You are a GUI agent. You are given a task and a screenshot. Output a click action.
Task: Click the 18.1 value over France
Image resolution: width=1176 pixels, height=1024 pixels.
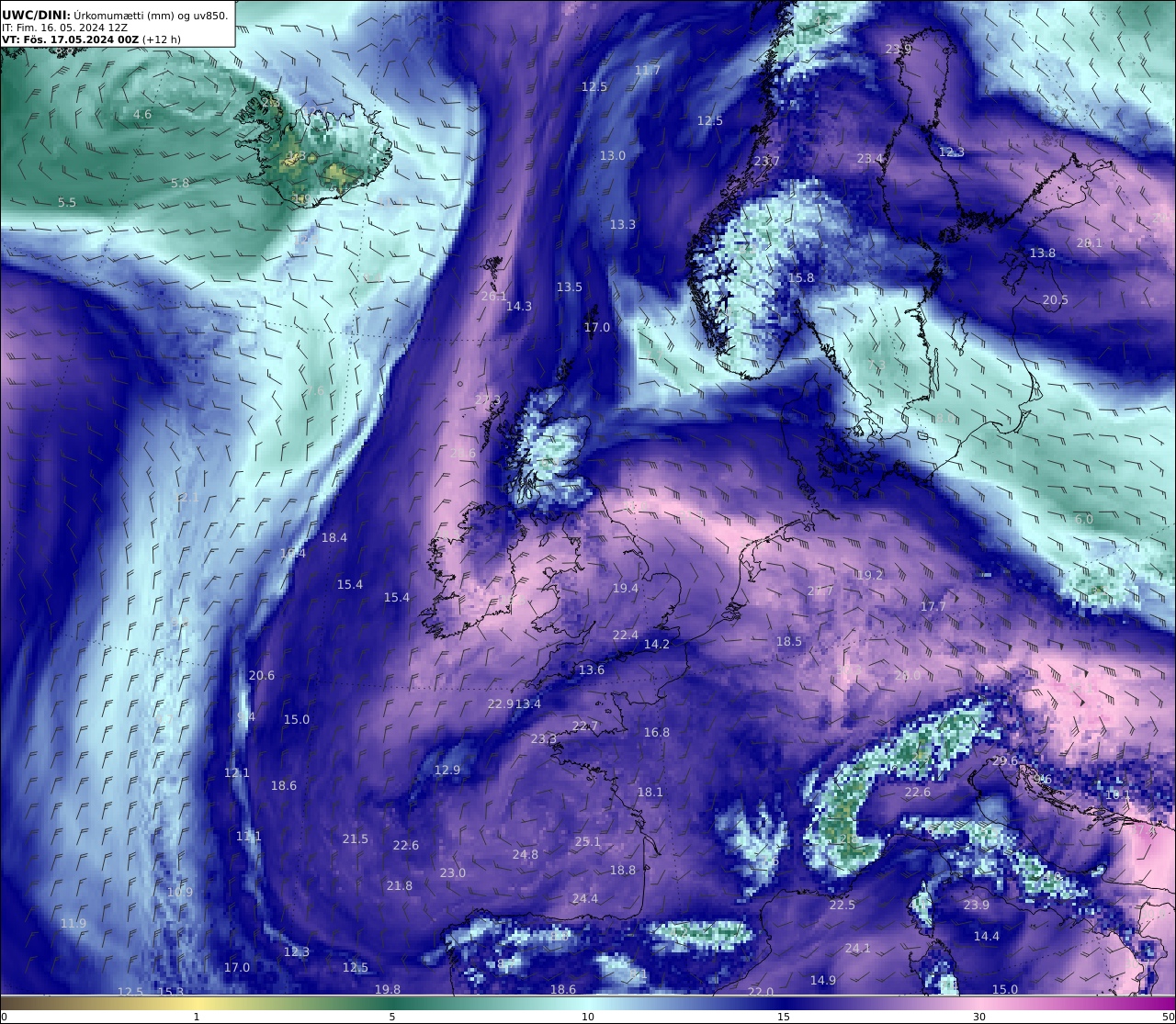pos(650,793)
